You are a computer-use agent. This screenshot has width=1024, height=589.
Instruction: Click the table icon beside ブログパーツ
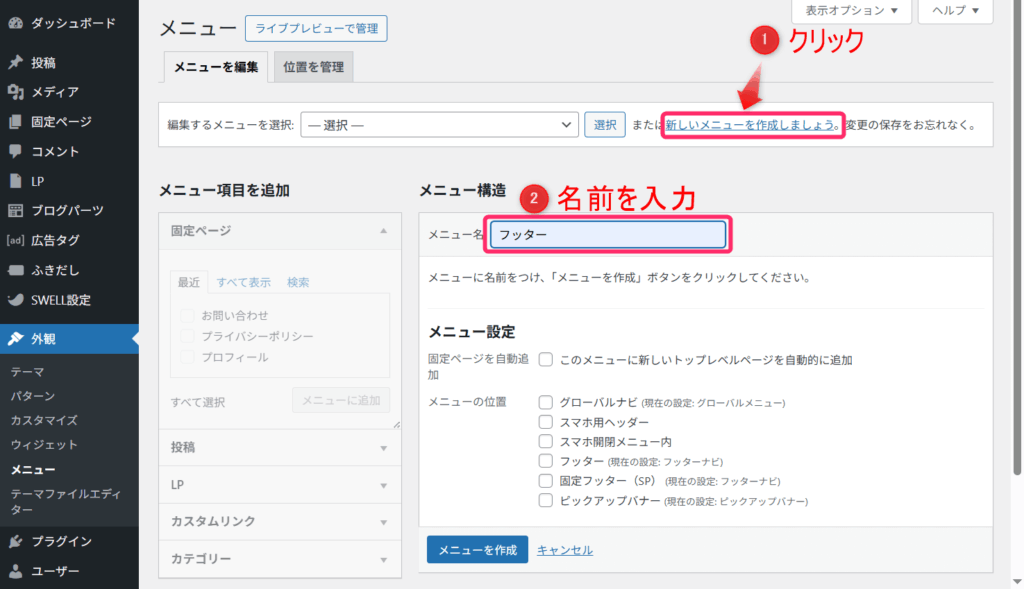click(x=16, y=210)
